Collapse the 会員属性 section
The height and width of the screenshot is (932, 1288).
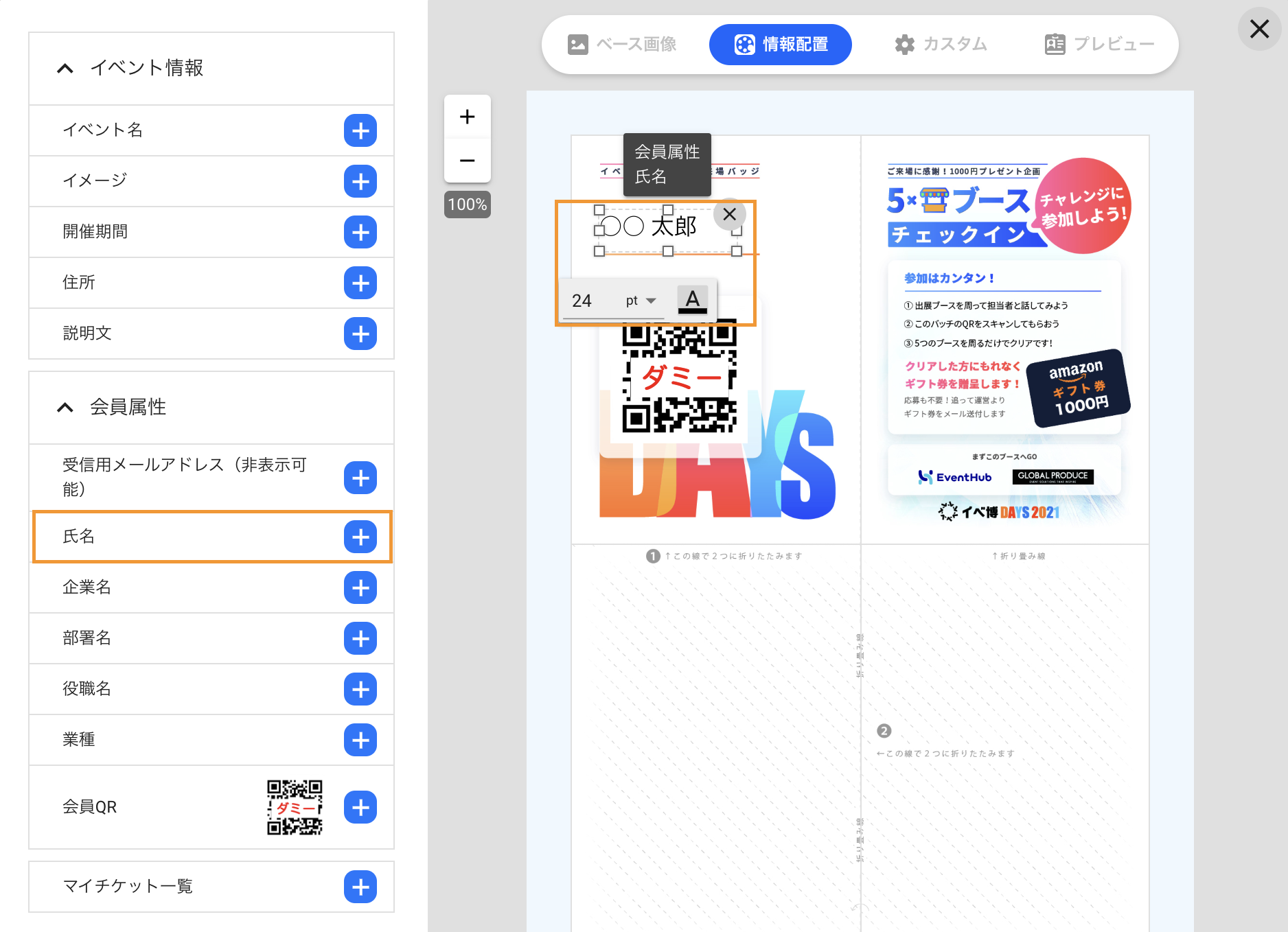click(65, 407)
